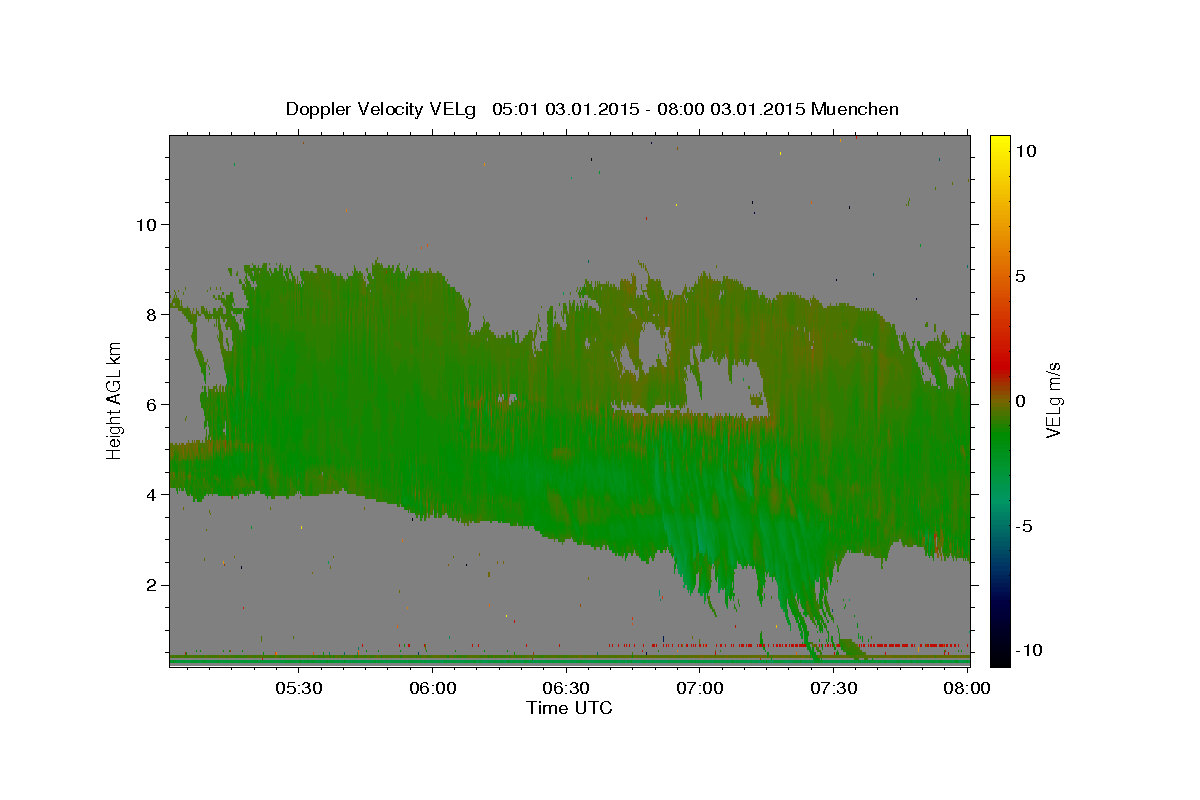This screenshot has width=1200, height=800.
Task: Click the height tick label '6'
Action: tap(151, 404)
